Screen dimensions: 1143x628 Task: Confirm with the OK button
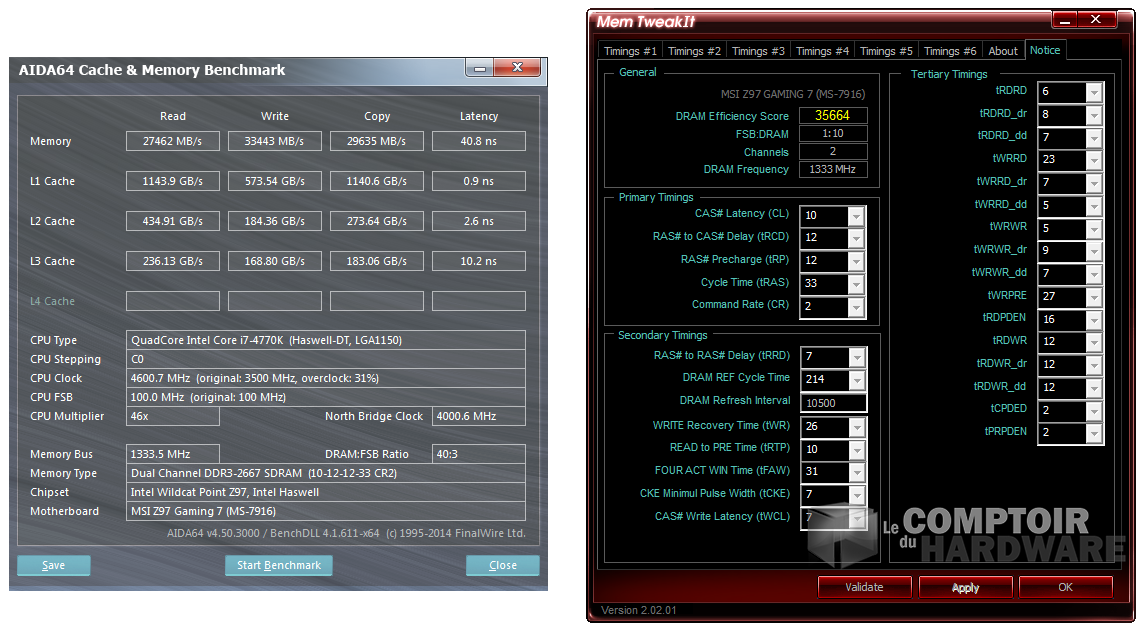[x=1065, y=587]
